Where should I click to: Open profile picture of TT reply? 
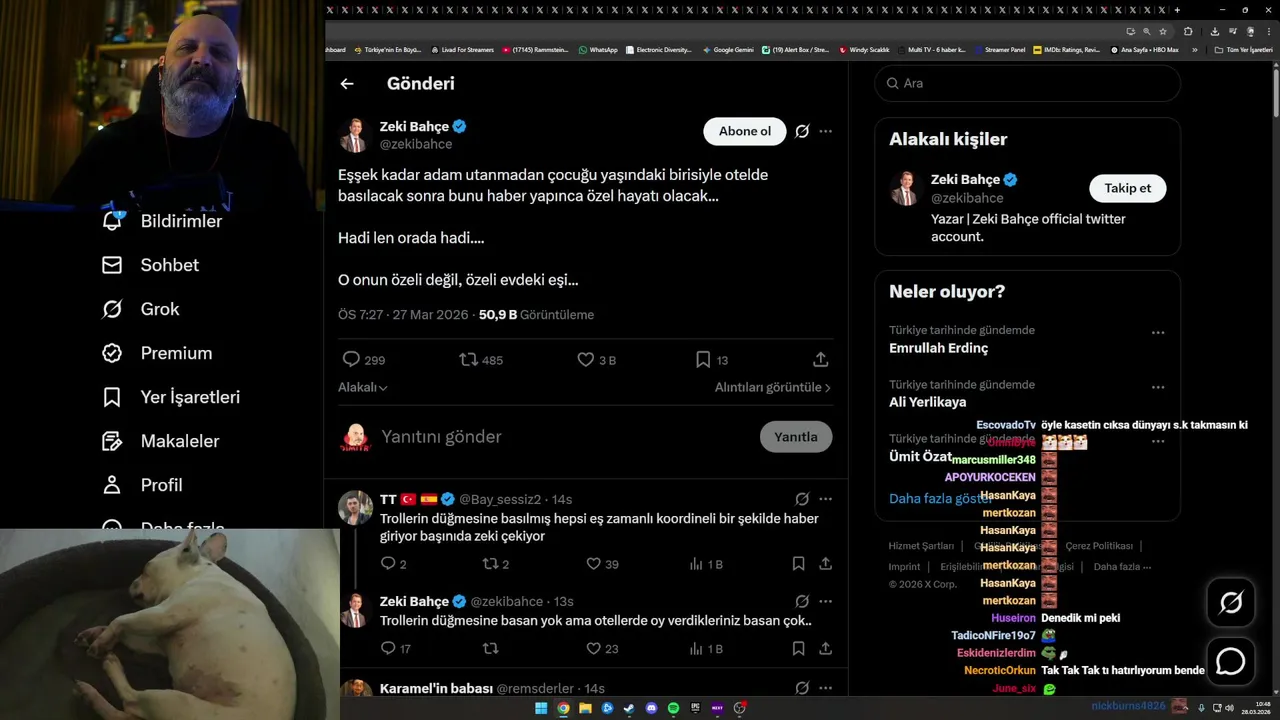pyautogui.click(x=355, y=508)
